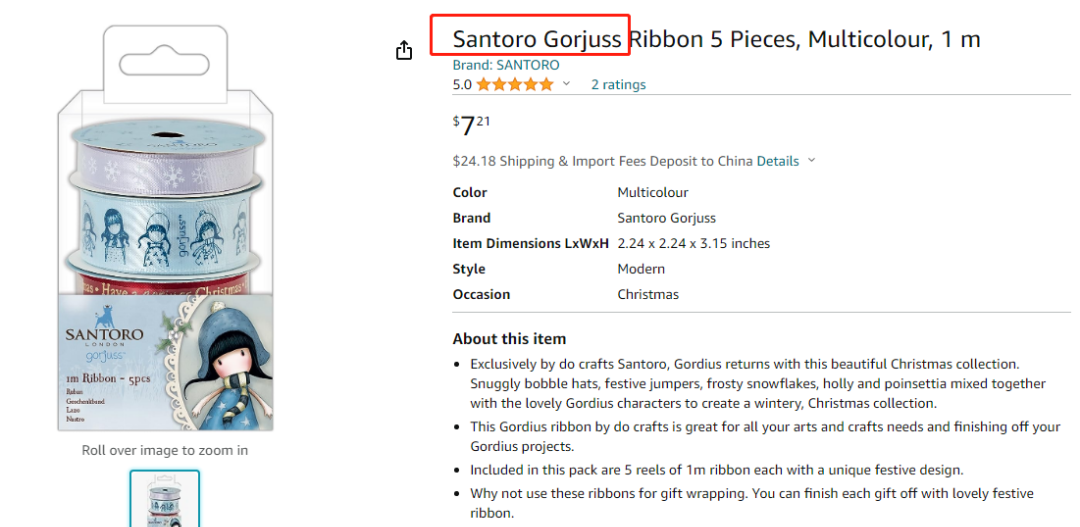1080x527 pixels.
Task: Click the item dimensions value in inches
Action: click(x=693, y=243)
